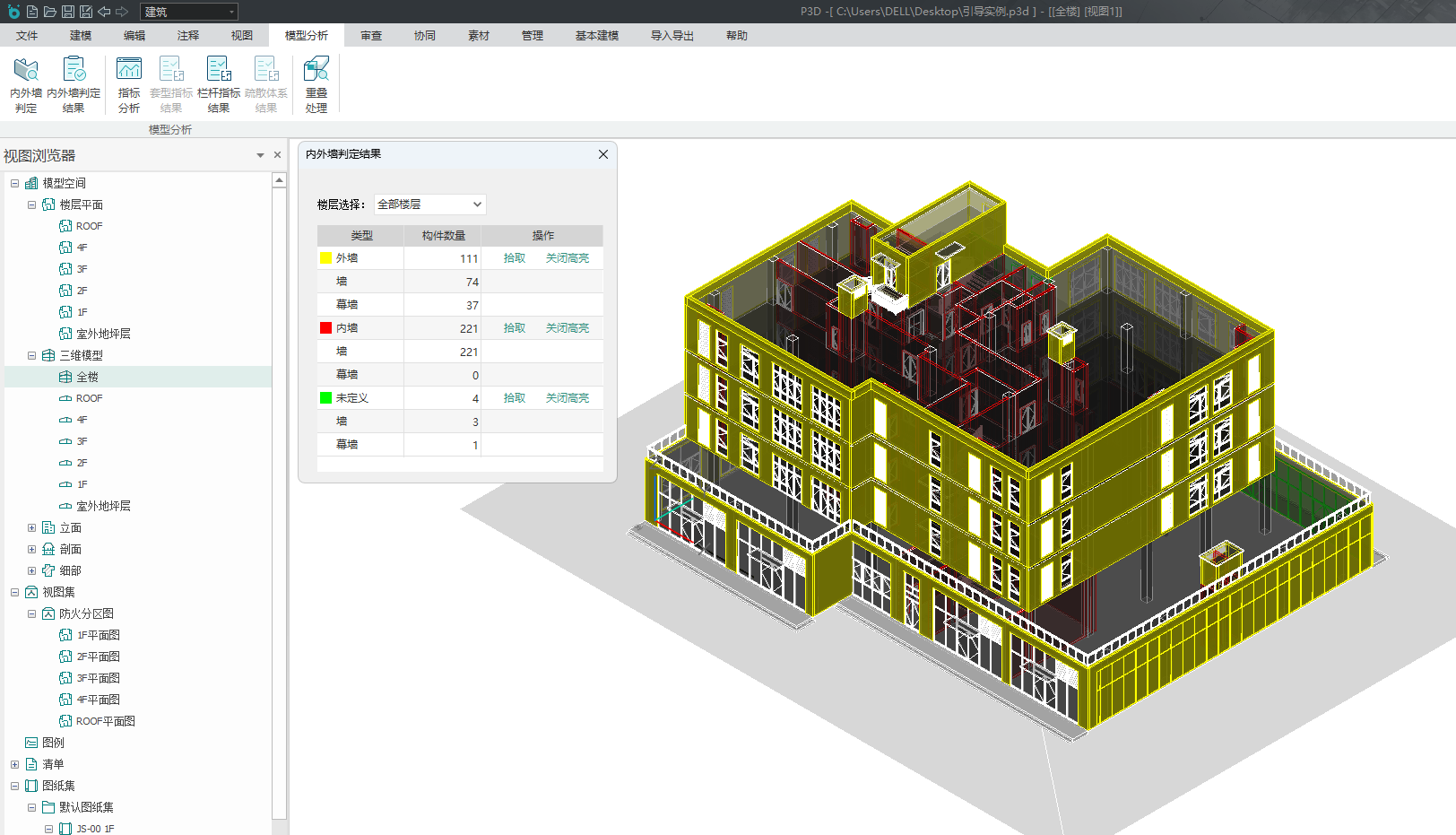
Task: Open the 建筑 discipline dropdown in title bar
Action: tap(188, 12)
